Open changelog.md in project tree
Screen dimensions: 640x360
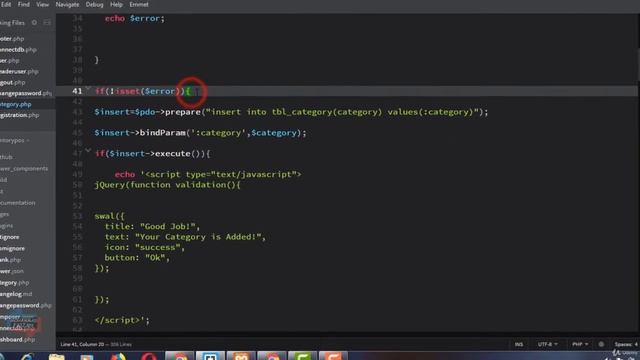tap(16, 294)
